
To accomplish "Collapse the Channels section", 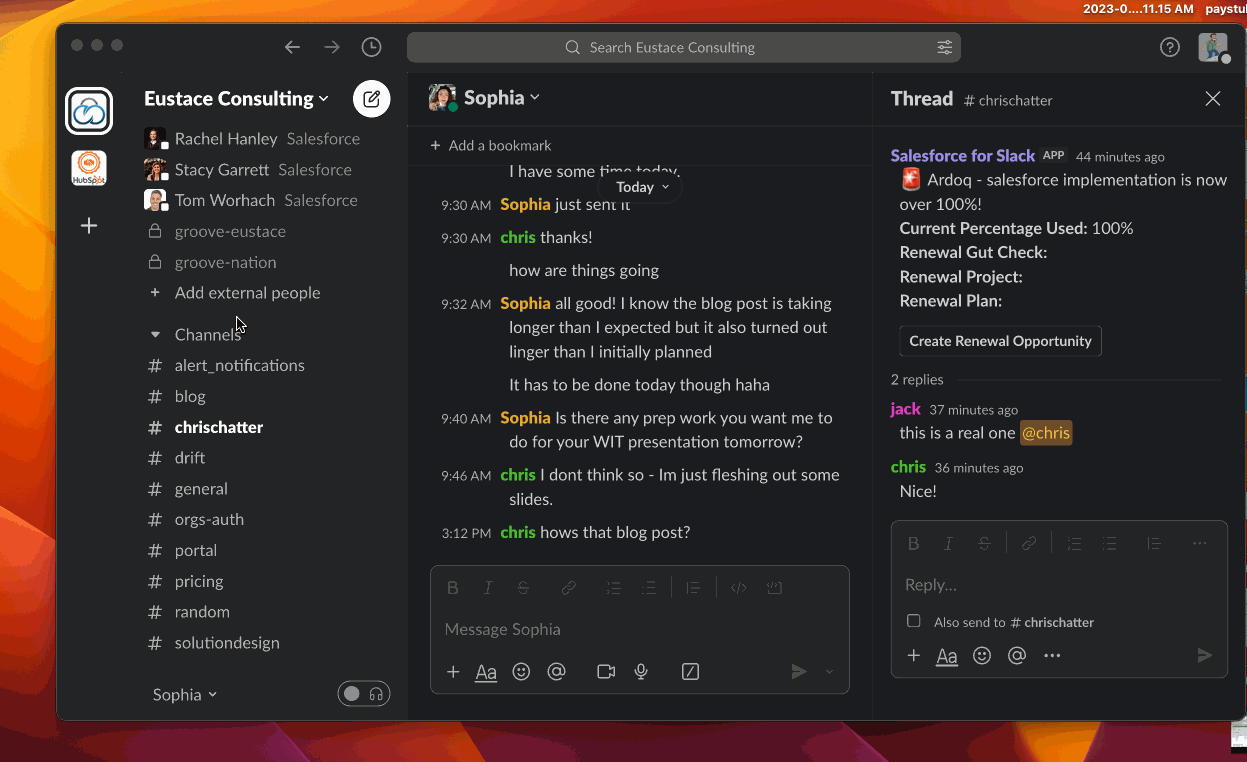I will pyautogui.click(x=155, y=335).
